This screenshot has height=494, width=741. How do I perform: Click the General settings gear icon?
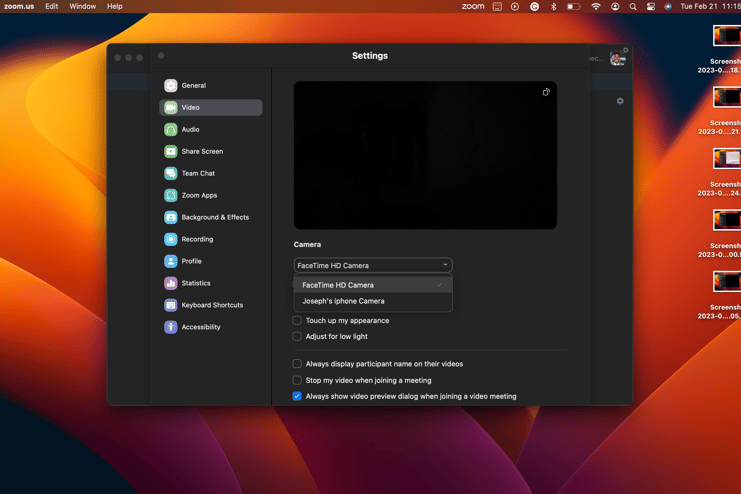pos(171,86)
